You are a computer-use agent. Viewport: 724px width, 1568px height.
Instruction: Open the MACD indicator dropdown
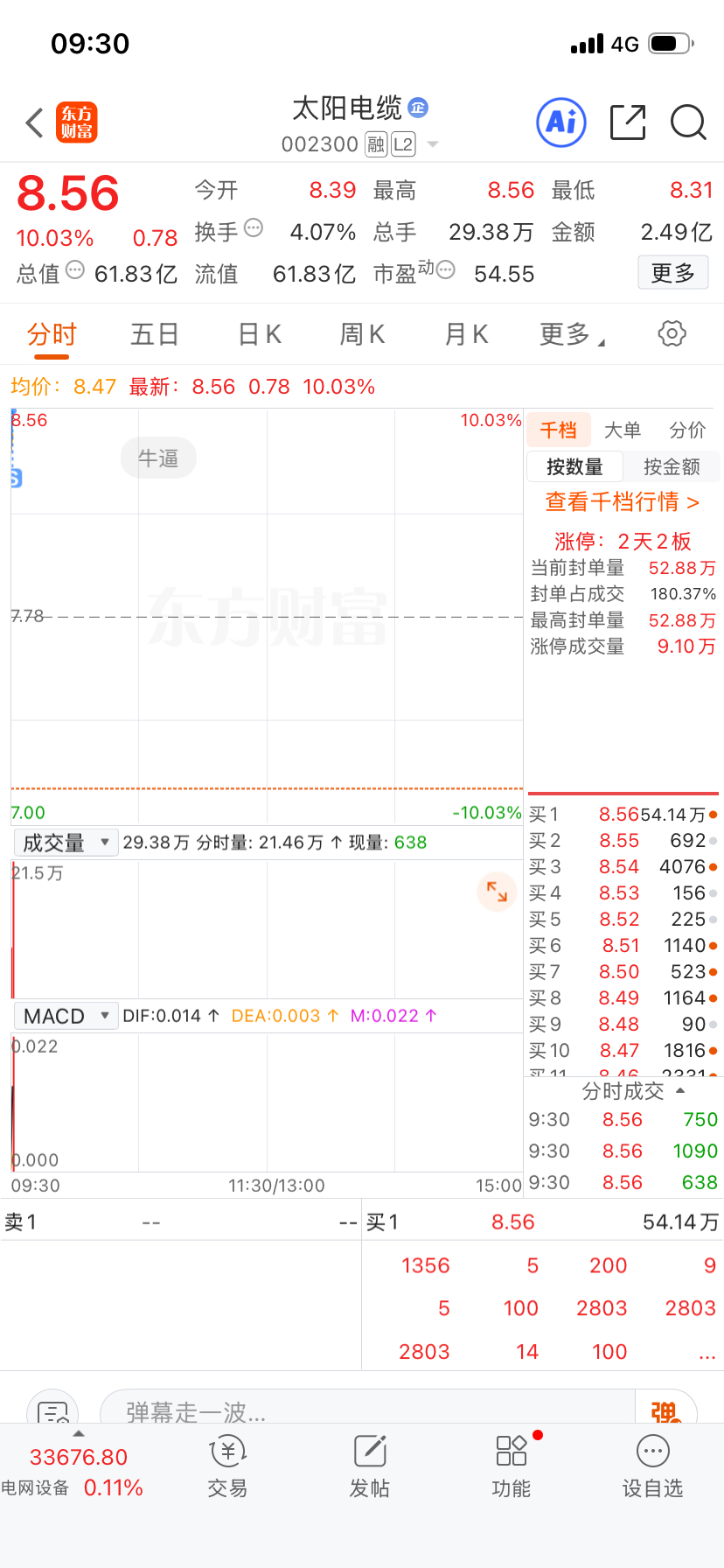(x=66, y=1016)
